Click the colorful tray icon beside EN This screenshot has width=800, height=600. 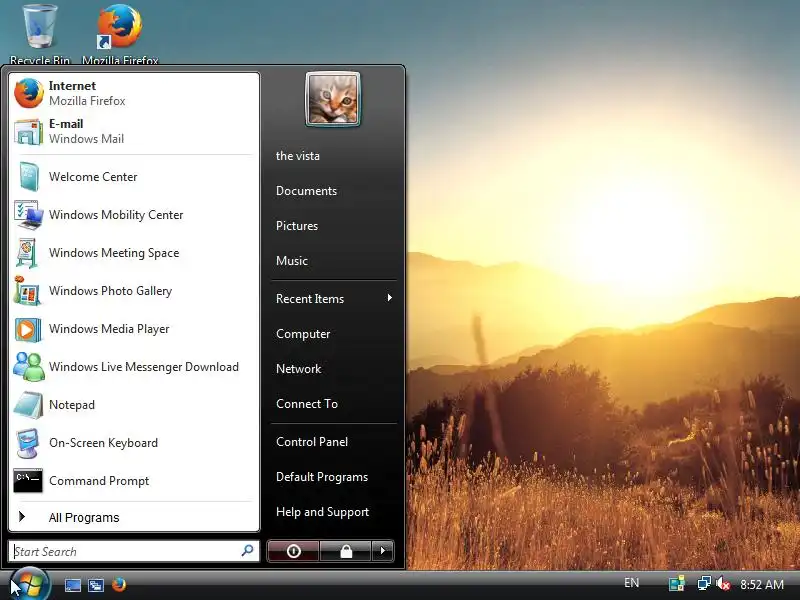click(677, 584)
